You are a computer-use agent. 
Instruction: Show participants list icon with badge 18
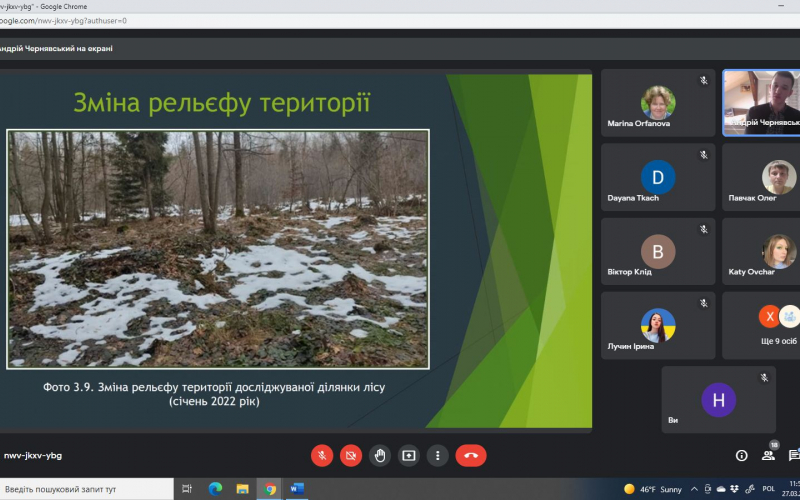pyautogui.click(x=768, y=455)
